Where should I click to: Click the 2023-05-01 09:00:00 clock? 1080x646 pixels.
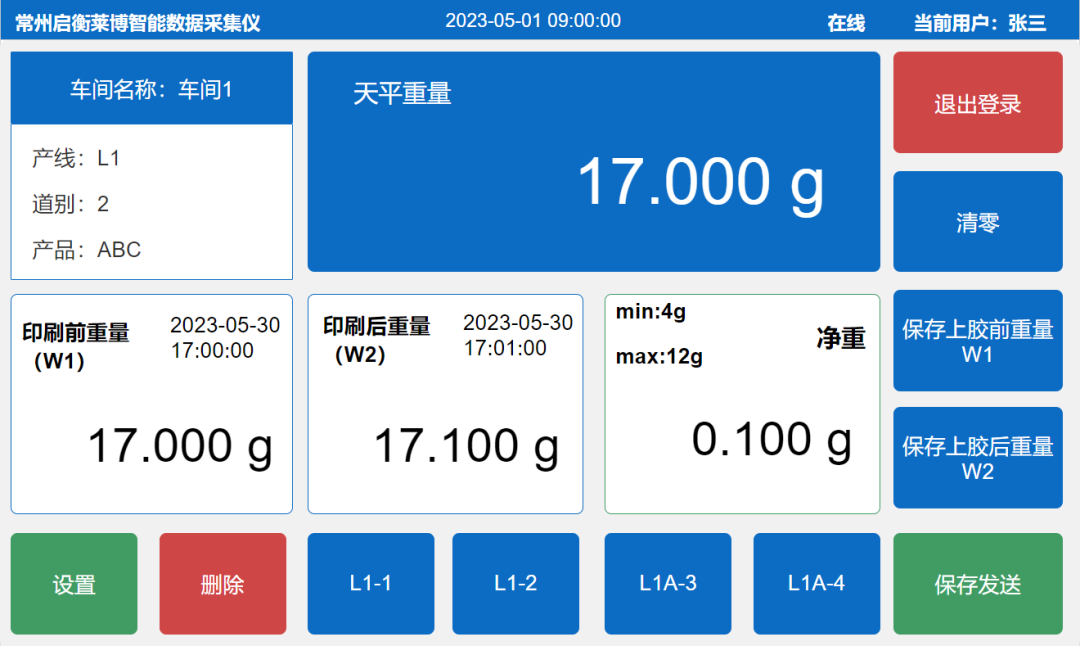533,21
